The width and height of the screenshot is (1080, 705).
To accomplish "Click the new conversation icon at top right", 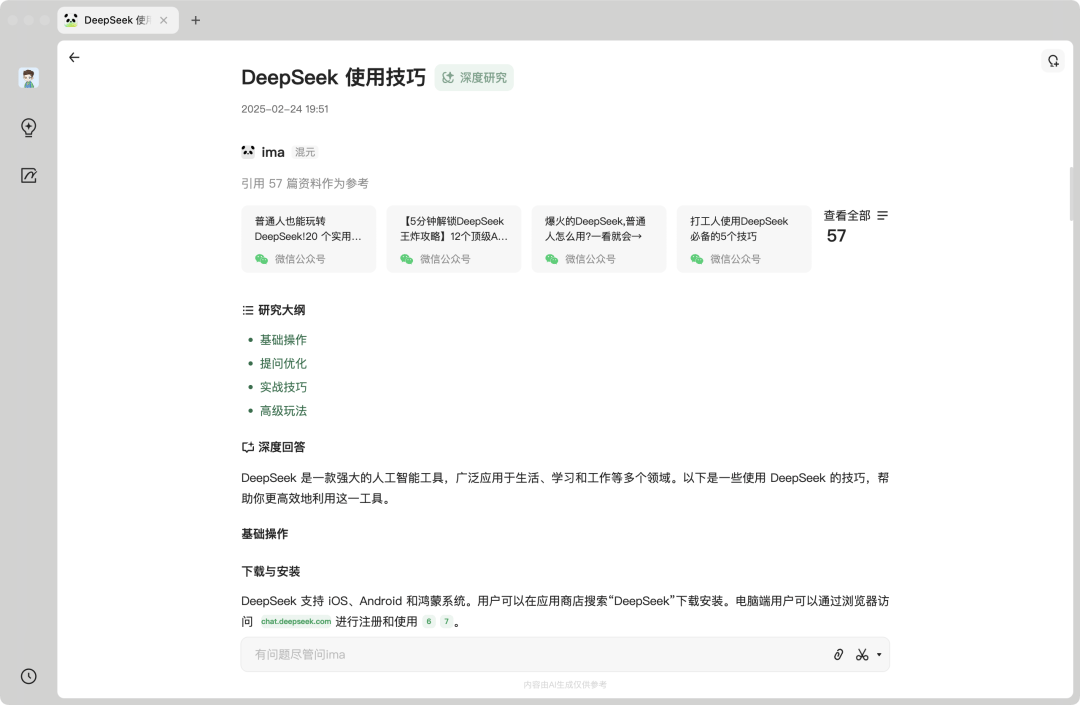I will (1053, 61).
